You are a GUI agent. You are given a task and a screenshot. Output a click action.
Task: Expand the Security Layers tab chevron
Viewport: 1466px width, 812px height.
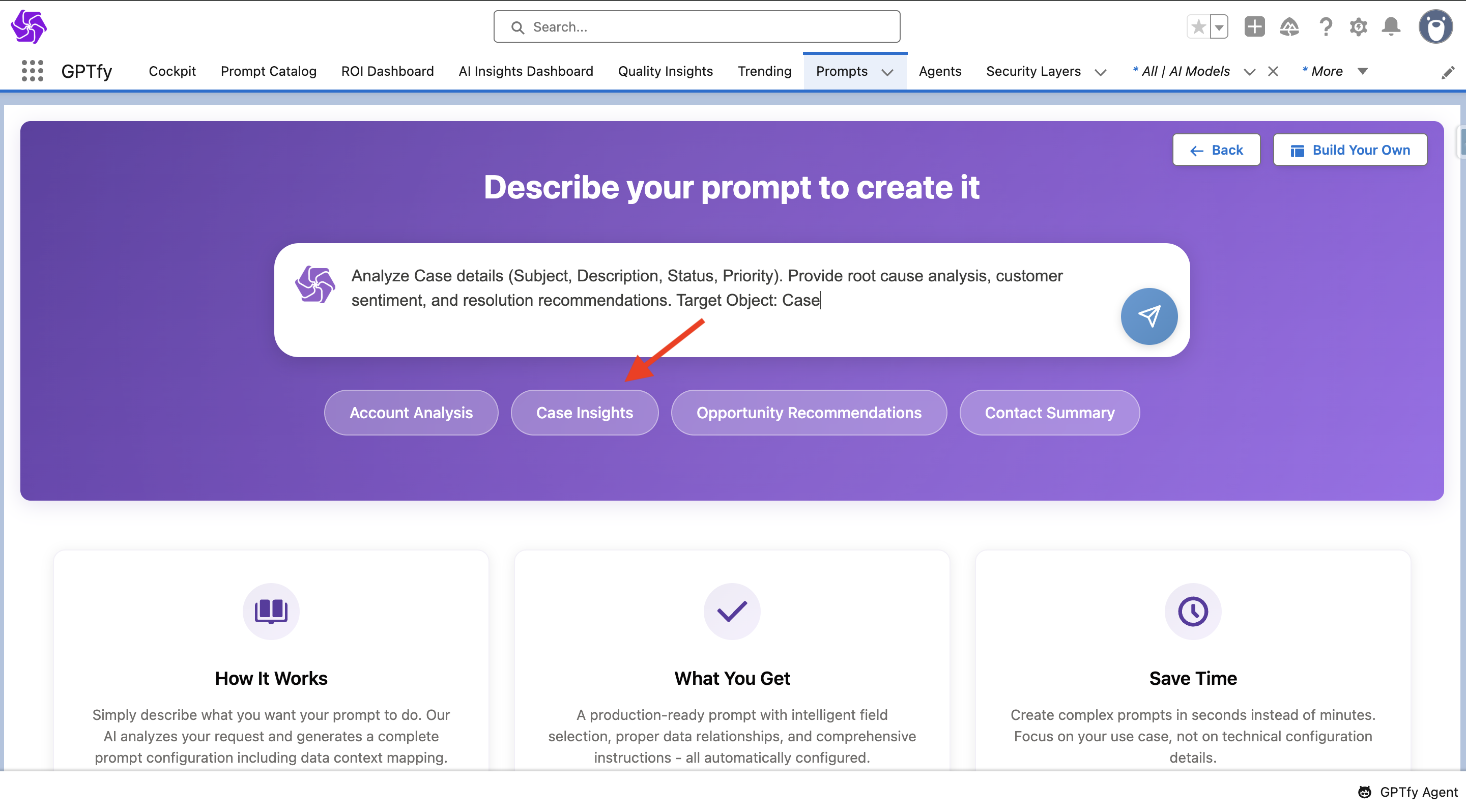pos(1101,72)
